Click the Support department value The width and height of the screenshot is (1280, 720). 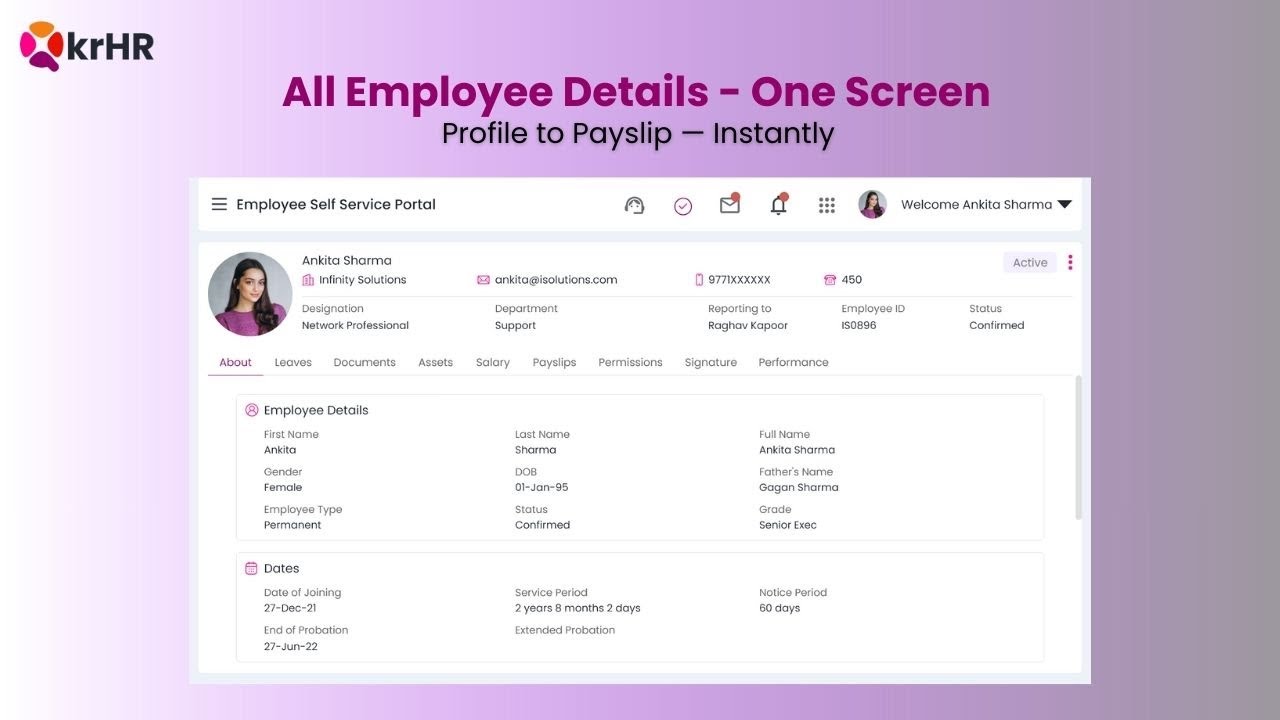pos(516,325)
